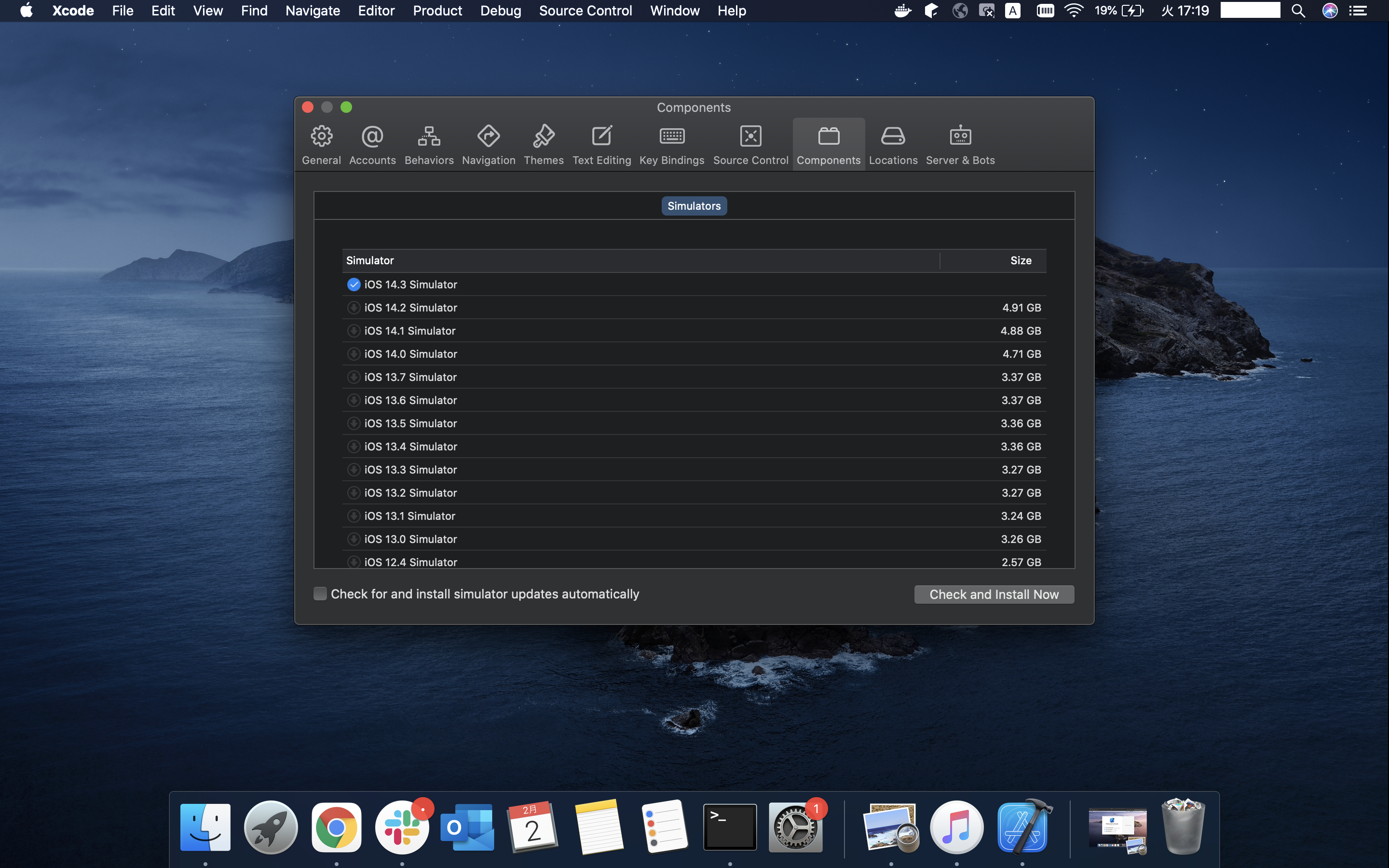This screenshot has height=868, width=1389.
Task: Open the Debug menu
Action: (501, 10)
